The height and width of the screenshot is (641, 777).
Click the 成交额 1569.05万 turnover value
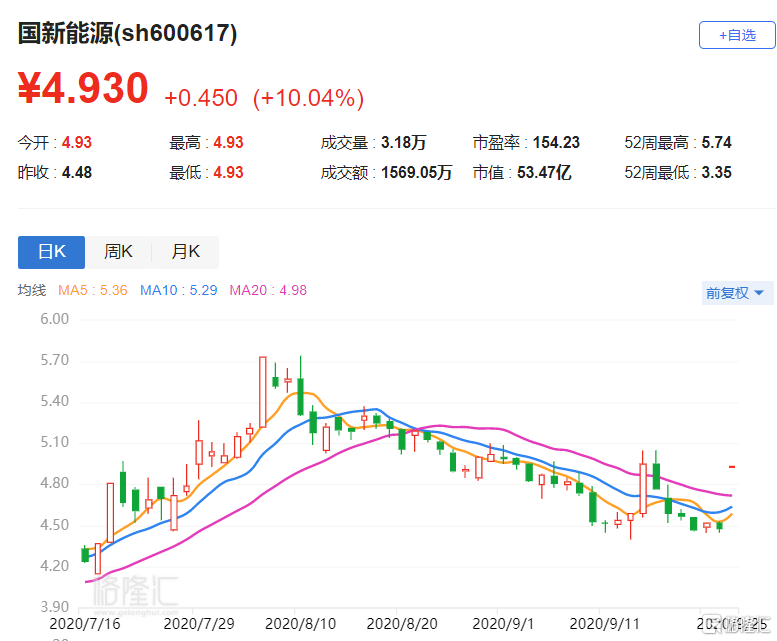click(x=386, y=172)
